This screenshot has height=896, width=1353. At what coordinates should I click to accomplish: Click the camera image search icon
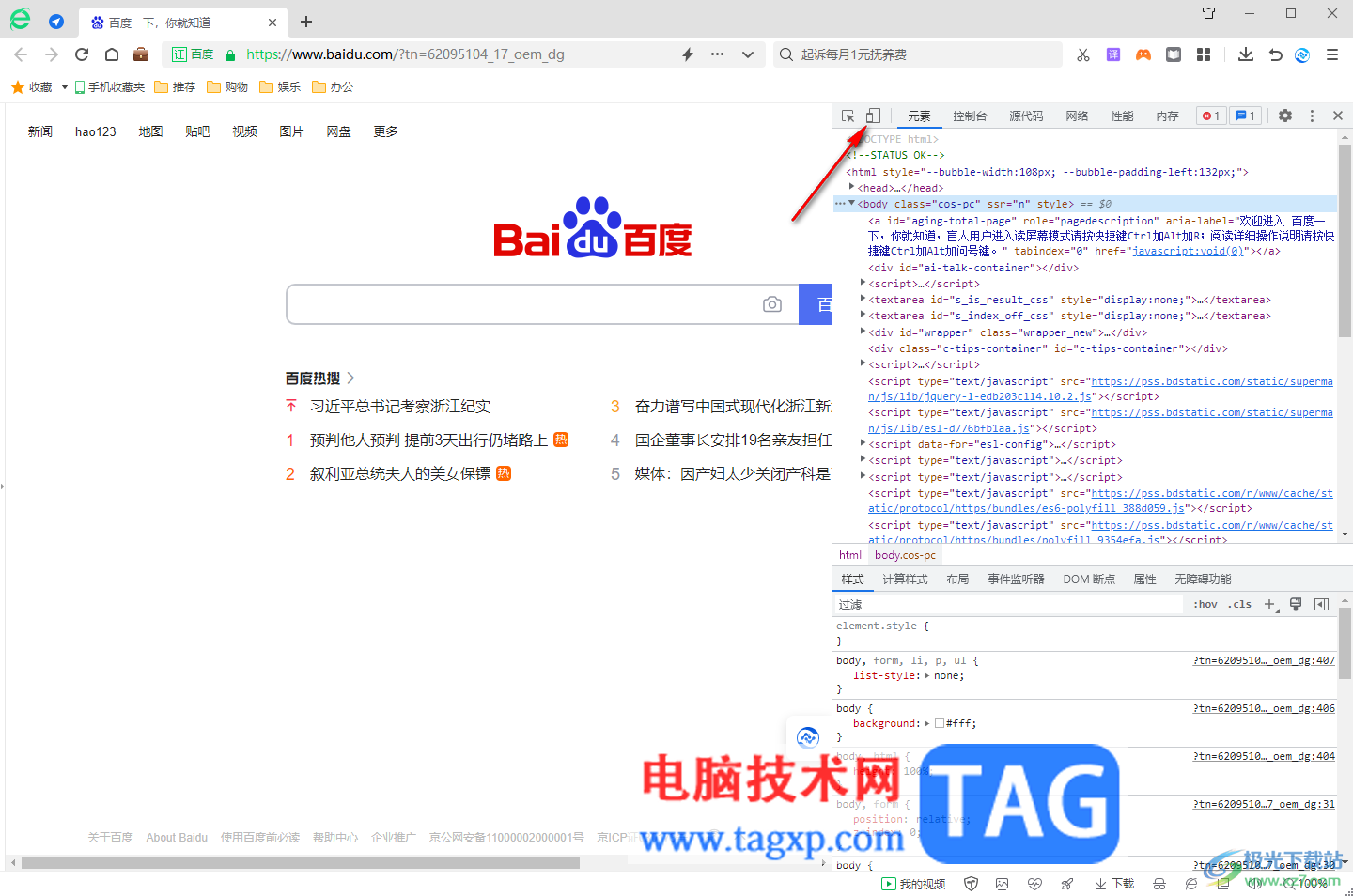(x=772, y=304)
